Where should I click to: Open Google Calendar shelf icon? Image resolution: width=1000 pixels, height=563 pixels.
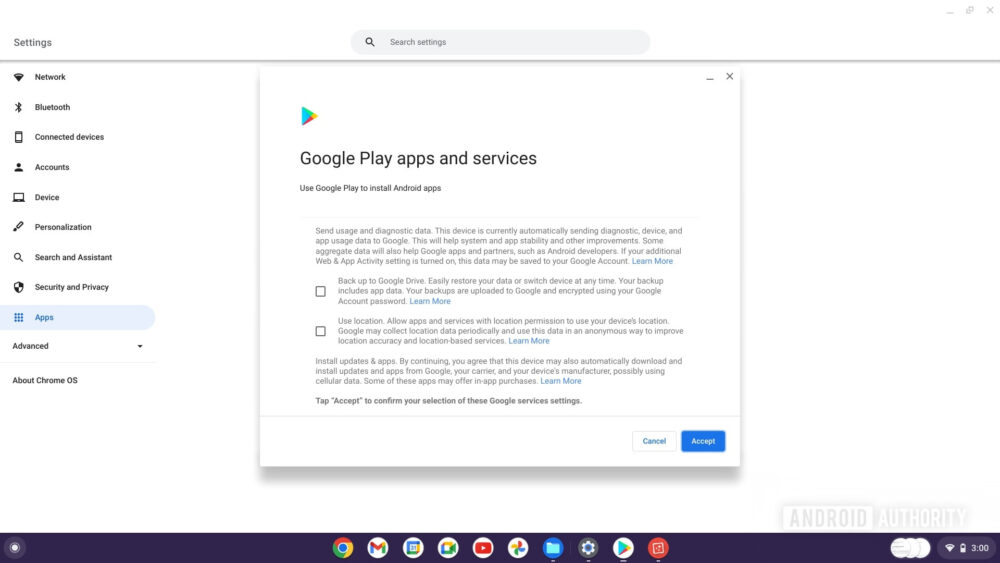coord(413,548)
